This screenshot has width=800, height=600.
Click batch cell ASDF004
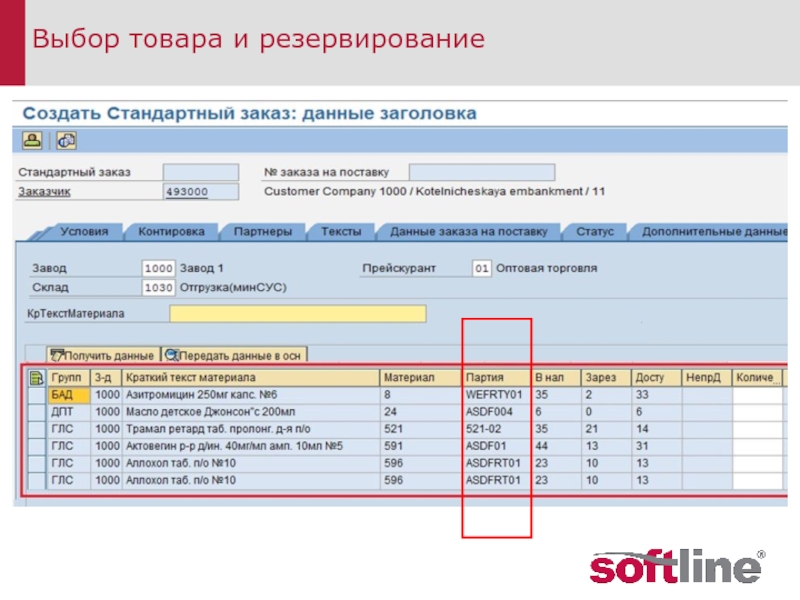(496, 412)
